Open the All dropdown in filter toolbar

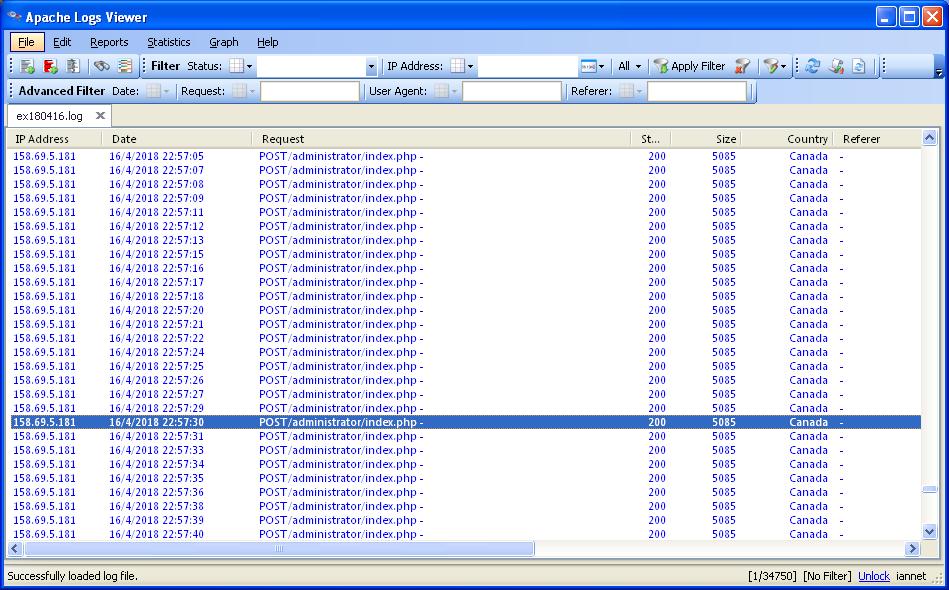(629, 66)
